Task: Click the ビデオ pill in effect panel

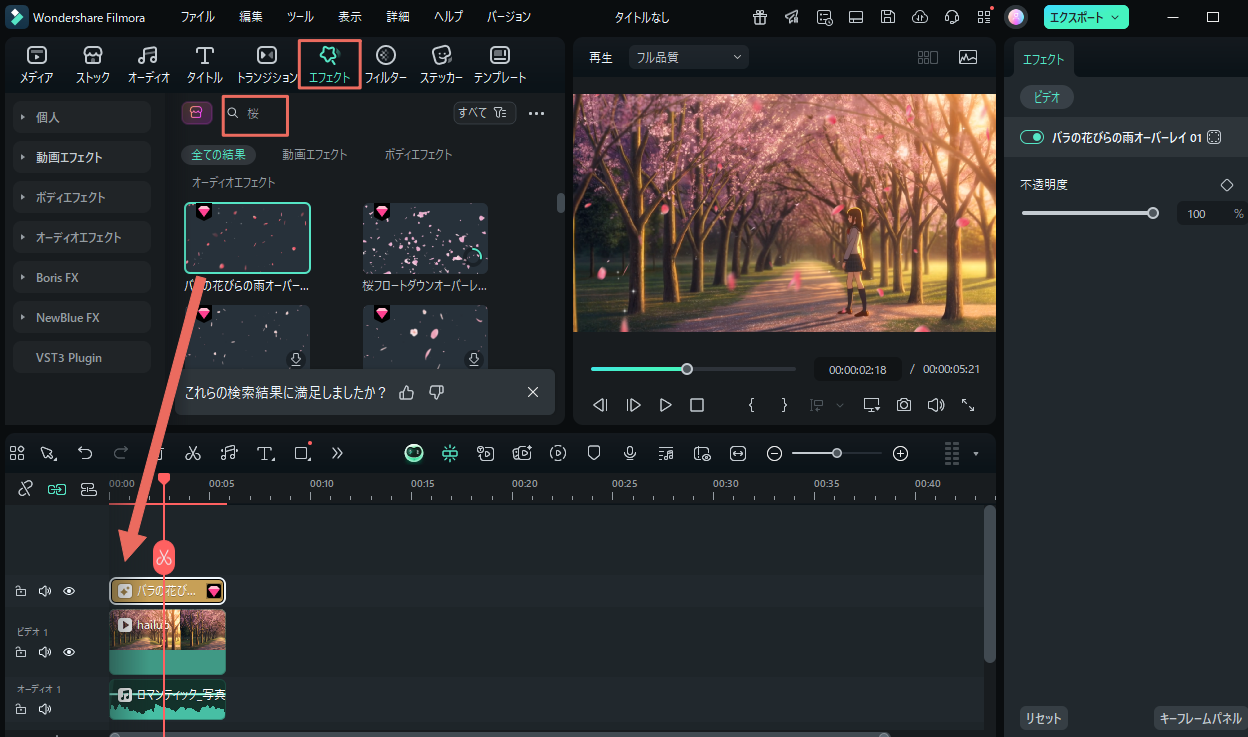Action: coord(1047,97)
